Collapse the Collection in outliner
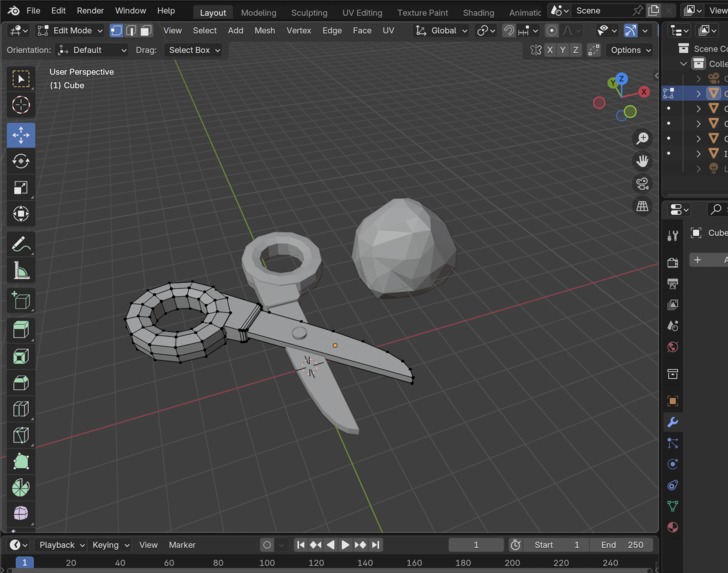The height and width of the screenshot is (573, 728). coord(683,64)
